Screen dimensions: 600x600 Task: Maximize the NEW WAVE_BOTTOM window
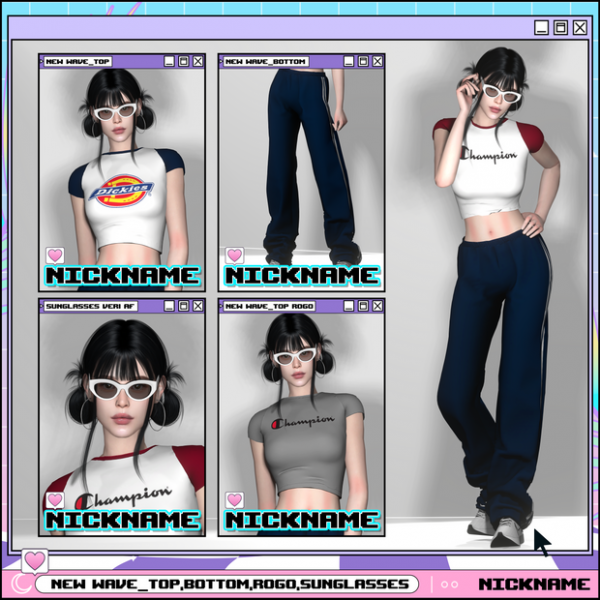click(x=363, y=61)
